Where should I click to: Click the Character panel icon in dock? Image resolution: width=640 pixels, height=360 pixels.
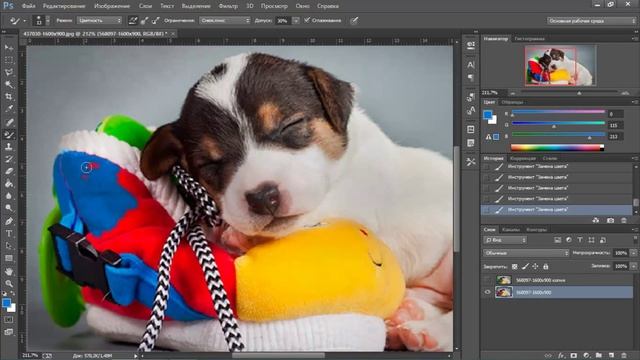[471, 64]
